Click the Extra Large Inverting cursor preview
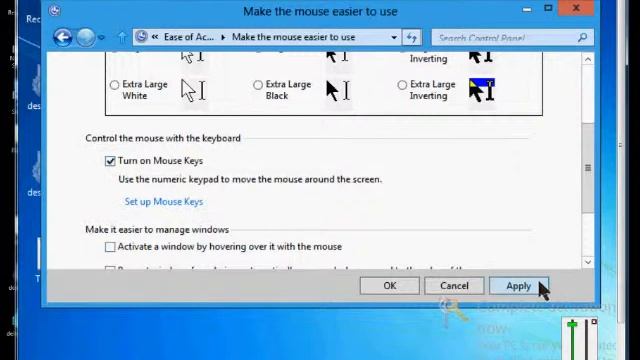 482,90
